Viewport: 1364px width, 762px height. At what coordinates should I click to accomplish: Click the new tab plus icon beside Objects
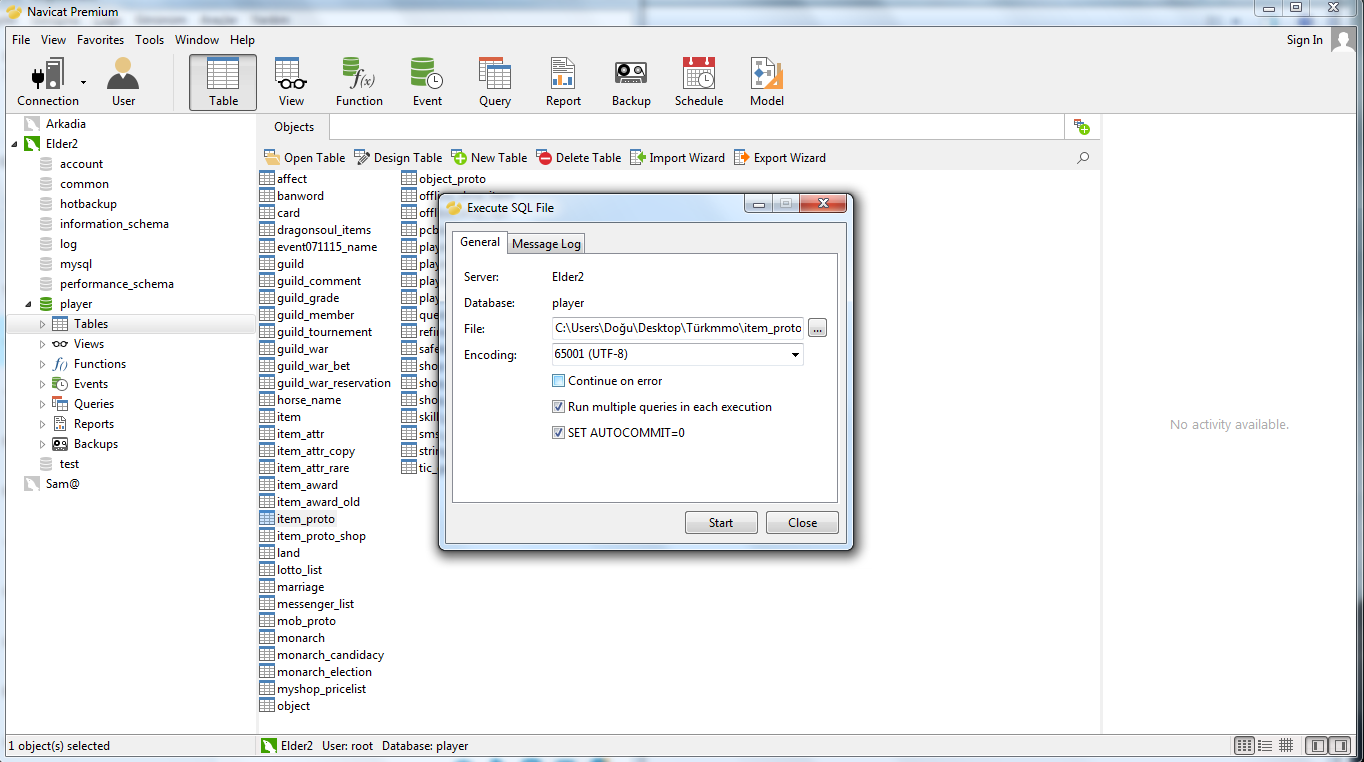[x=1081, y=127]
